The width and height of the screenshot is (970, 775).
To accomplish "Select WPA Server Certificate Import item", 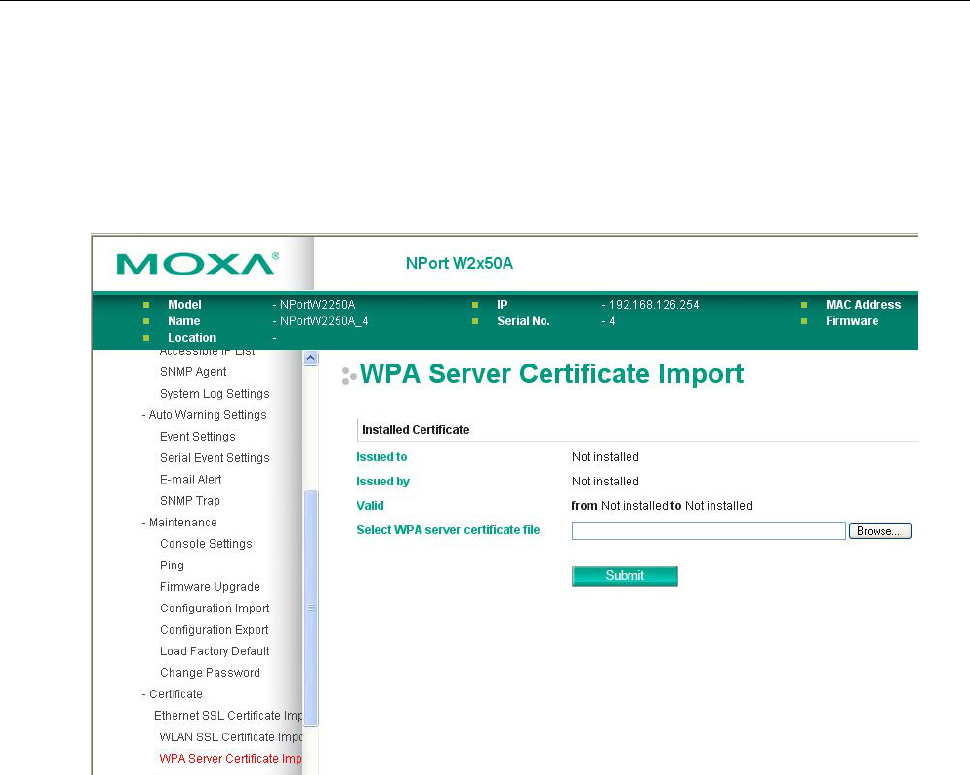I will pos(230,758).
